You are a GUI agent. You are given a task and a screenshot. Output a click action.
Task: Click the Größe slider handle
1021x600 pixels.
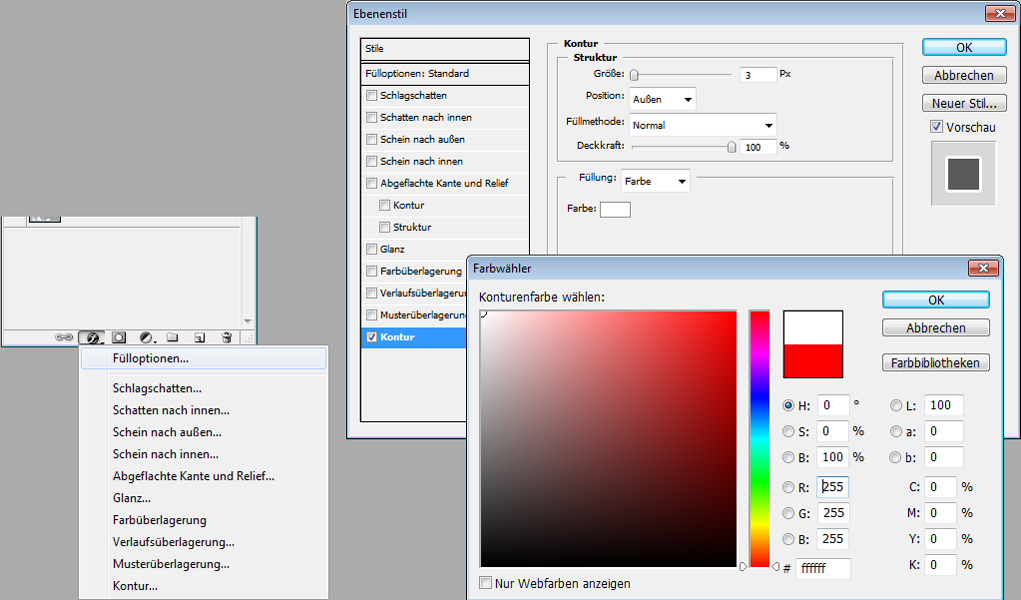pyautogui.click(x=634, y=75)
